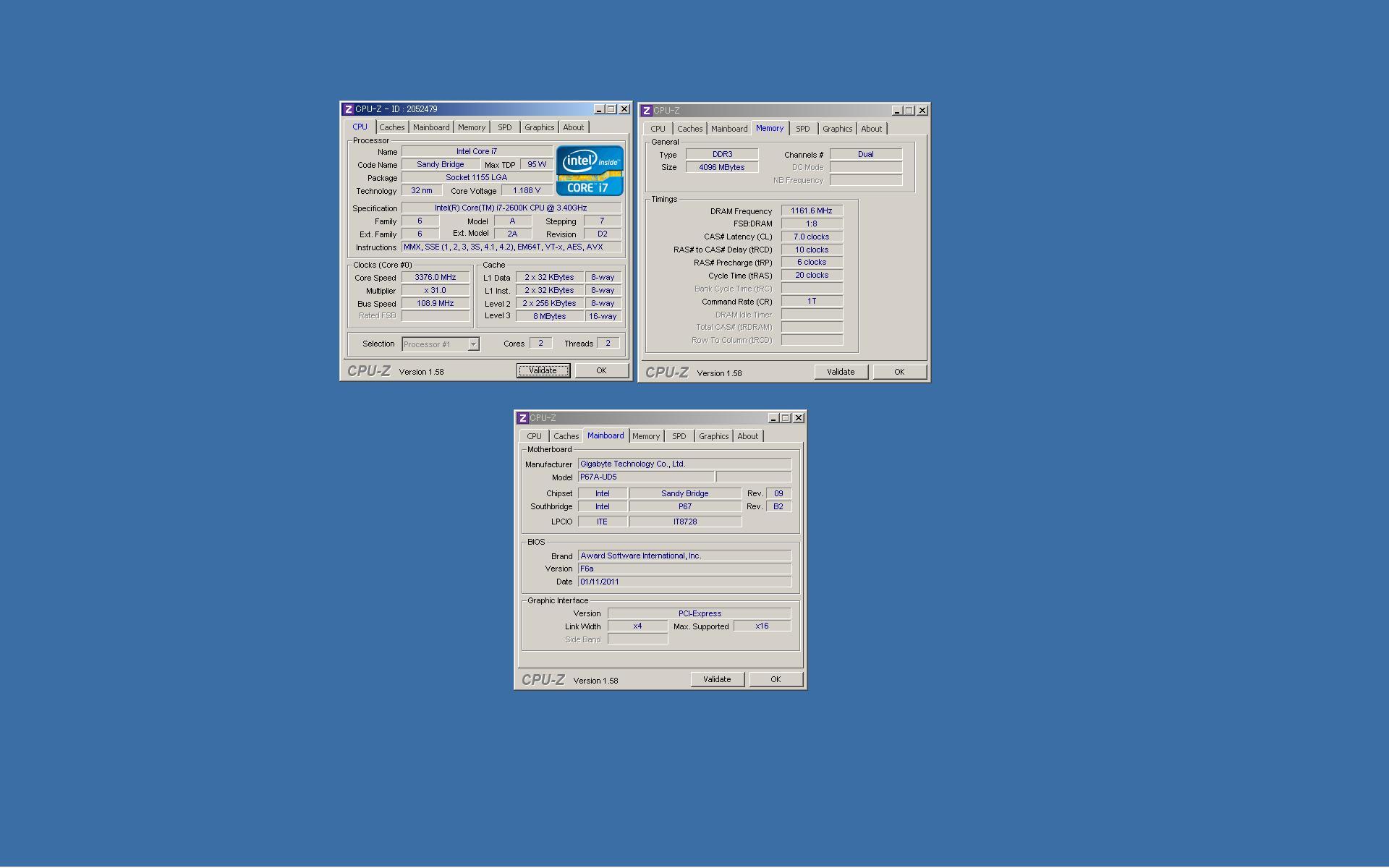This screenshot has width=1389, height=868.
Task: Click the BIOS Version value F6a
Action: coord(684,569)
